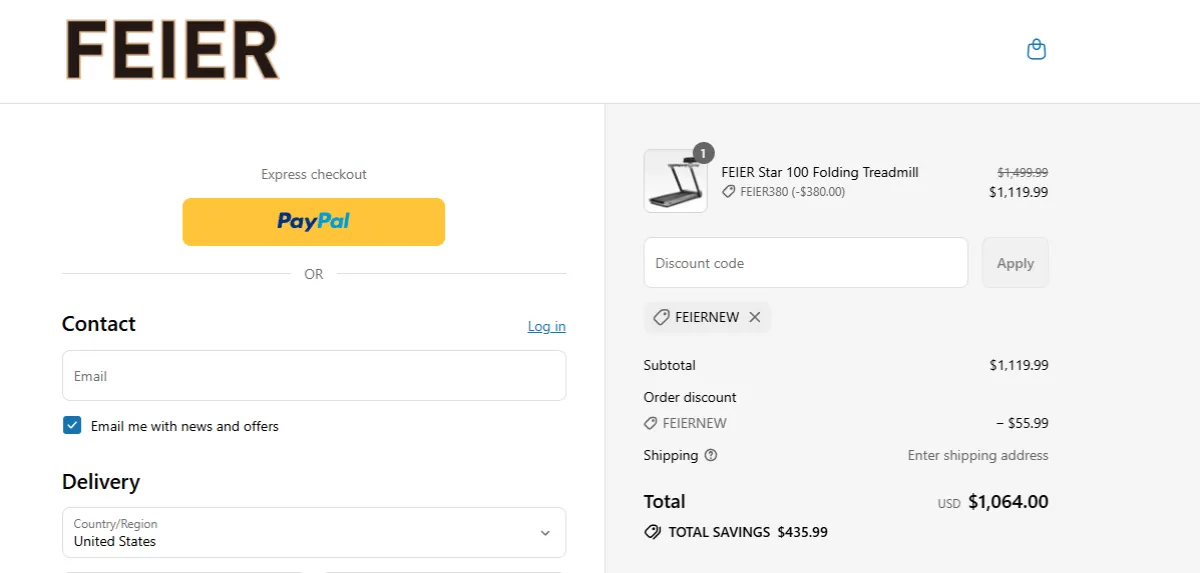
Task: Click the Subtotal label
Action: click(670, 365)
